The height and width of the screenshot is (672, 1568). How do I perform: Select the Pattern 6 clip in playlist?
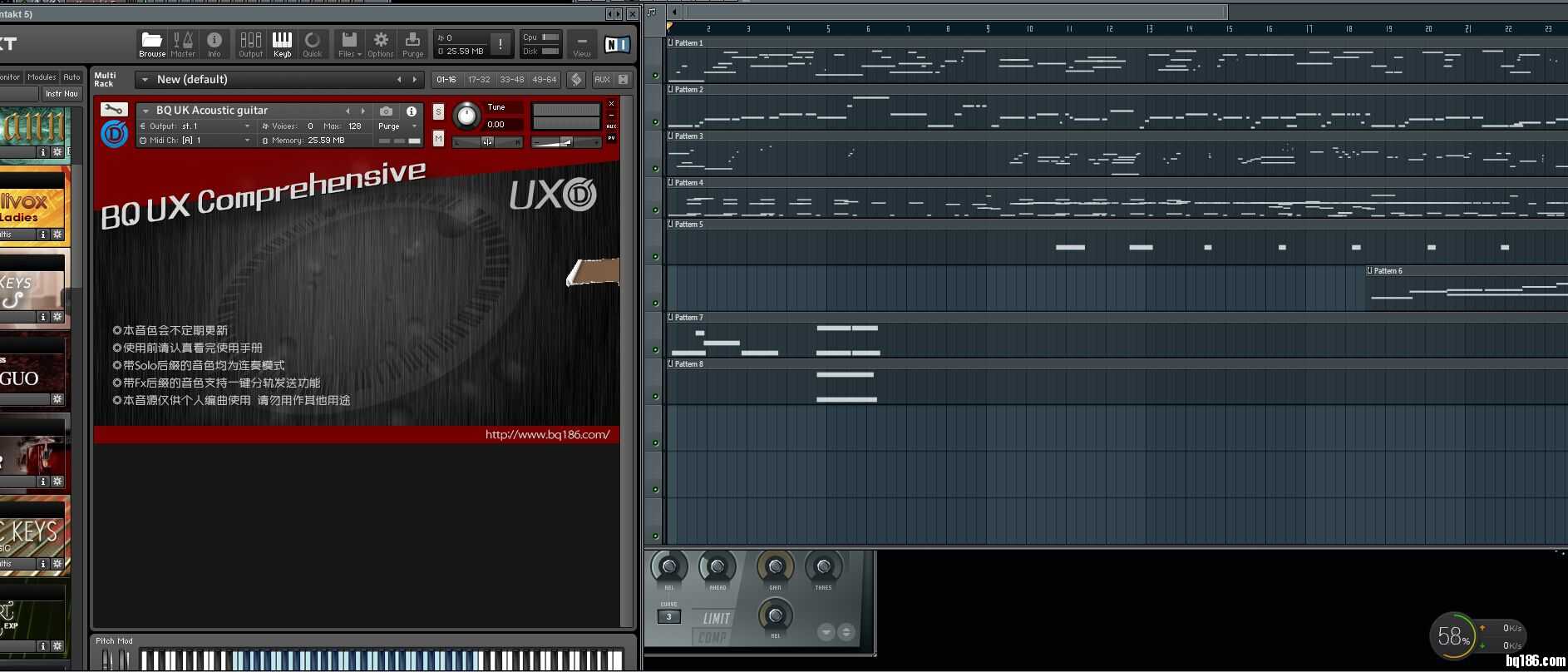(x=1466, y=289)
